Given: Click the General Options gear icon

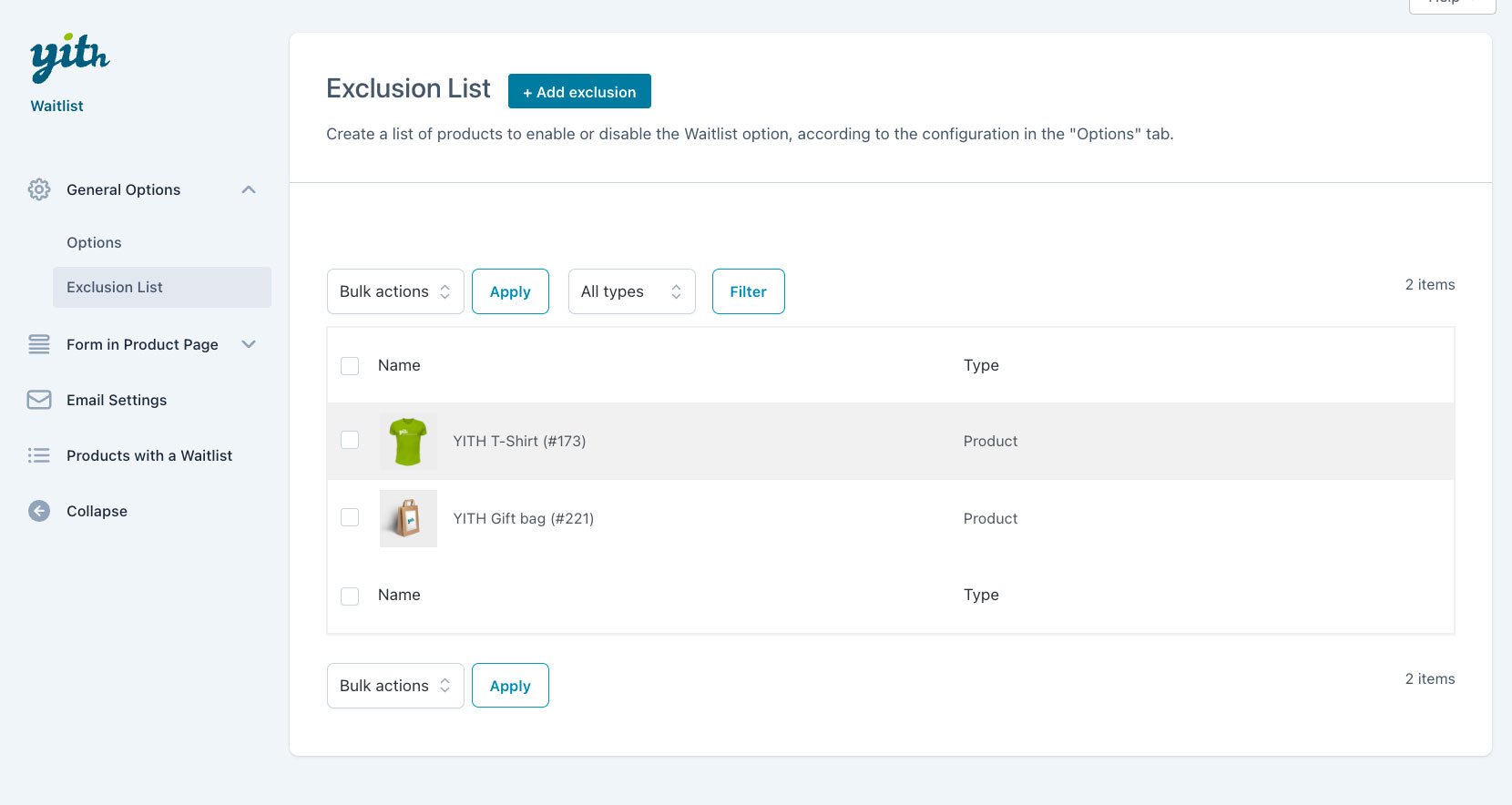Looking at the screenshot, I should pyautogui.click(x=39, y=189).
